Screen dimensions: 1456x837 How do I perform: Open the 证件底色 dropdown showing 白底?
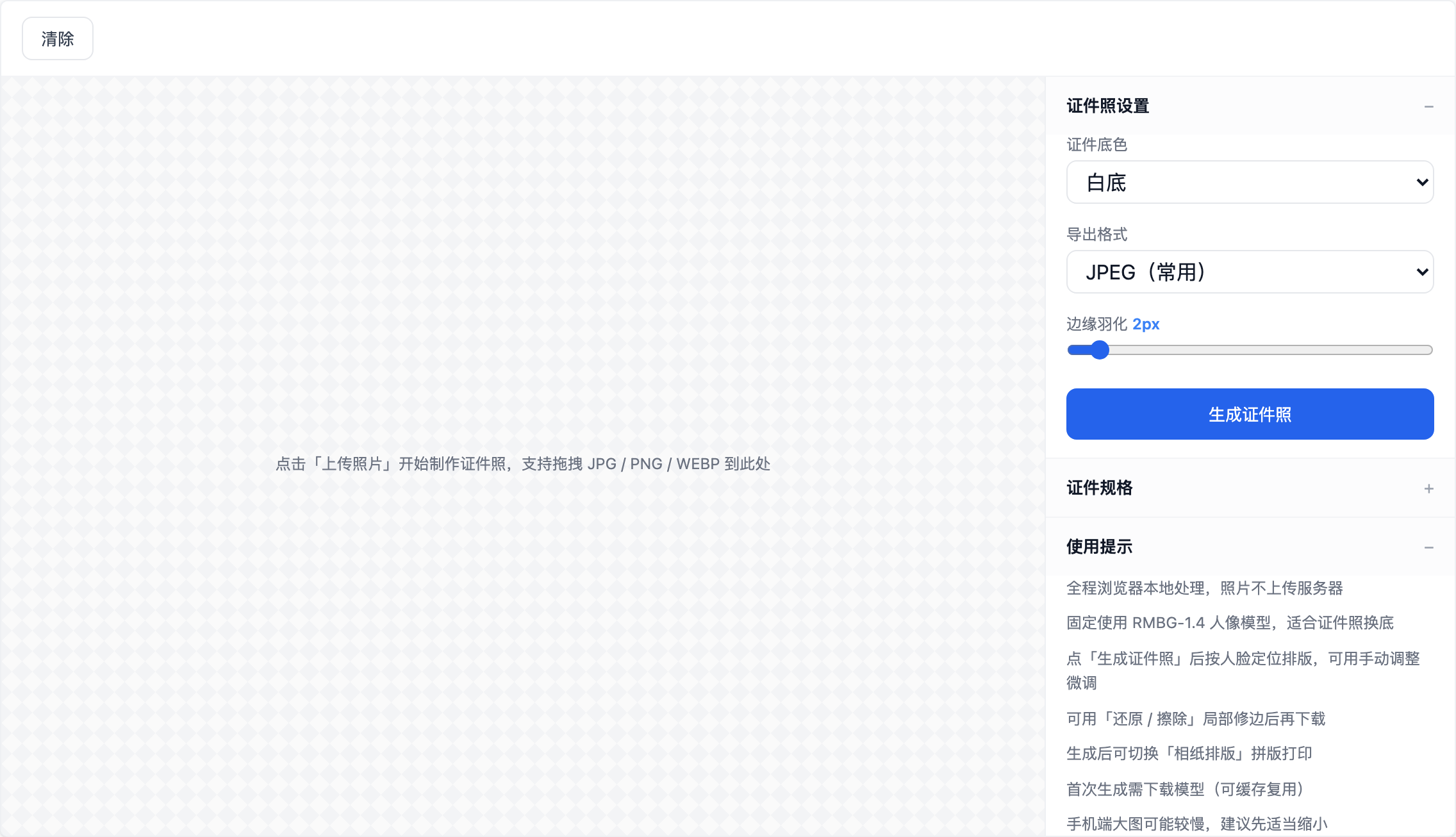1250,182
